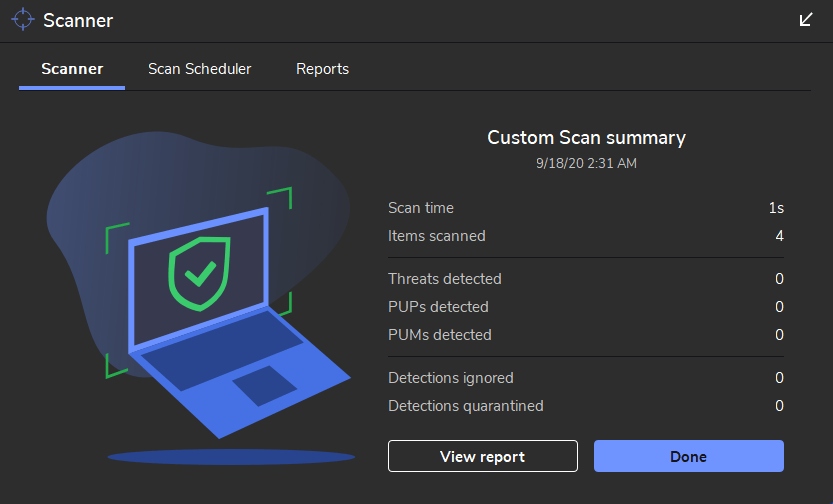The image size is (833, 504).
Task: Click the scan date 9/18/20 2:31 AM
Action: pos(586,162)
